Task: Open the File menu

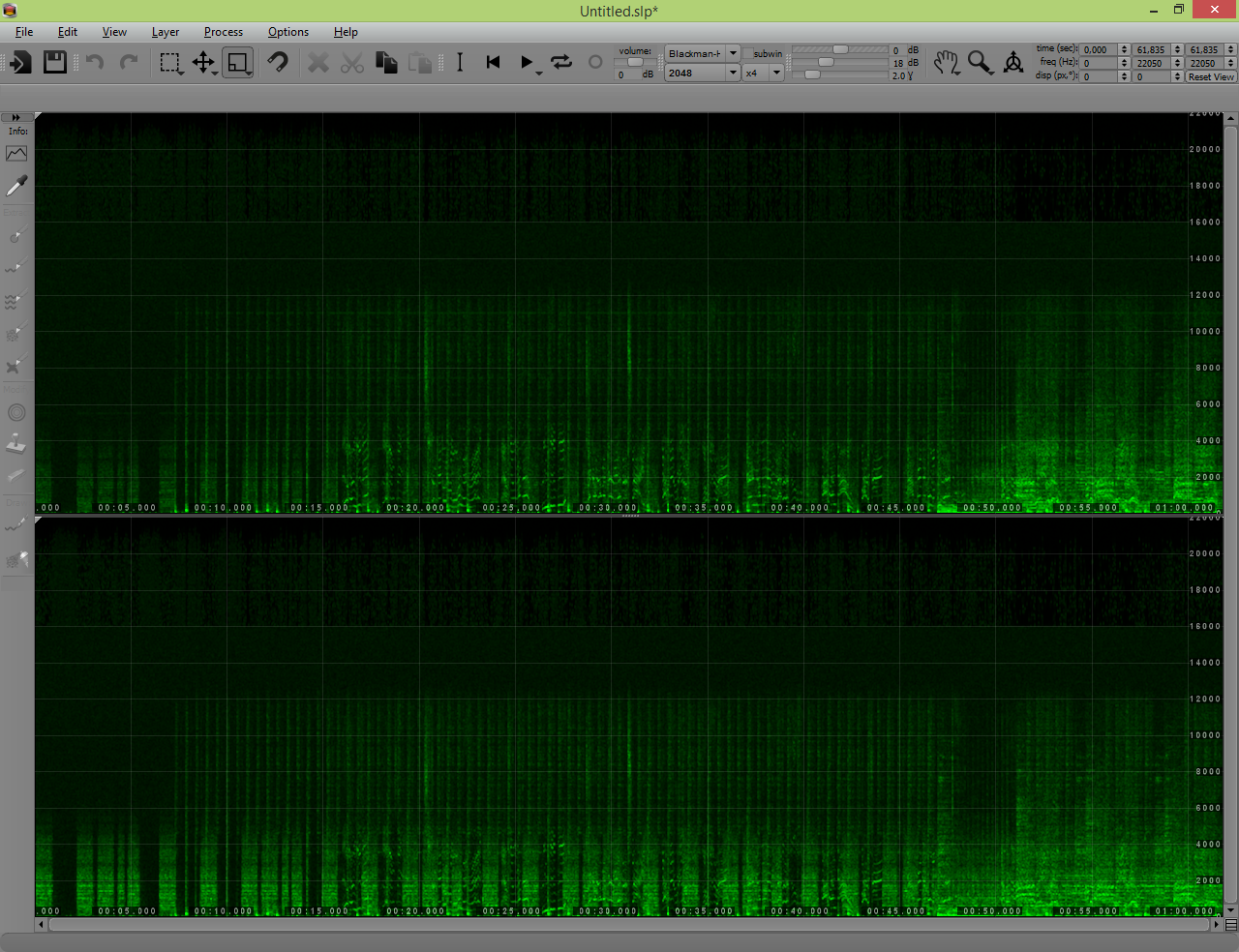Action: tap(24, 32)
